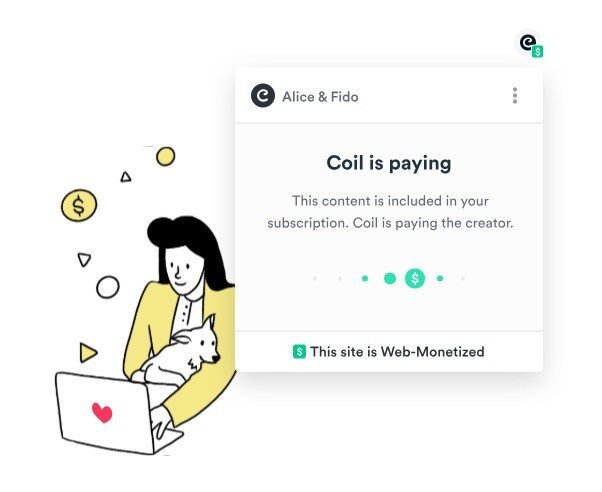Click the white dog in the illustration
The width and height of the screenshot is (602, 492).
pyautogui.click(x=182, y=353)
